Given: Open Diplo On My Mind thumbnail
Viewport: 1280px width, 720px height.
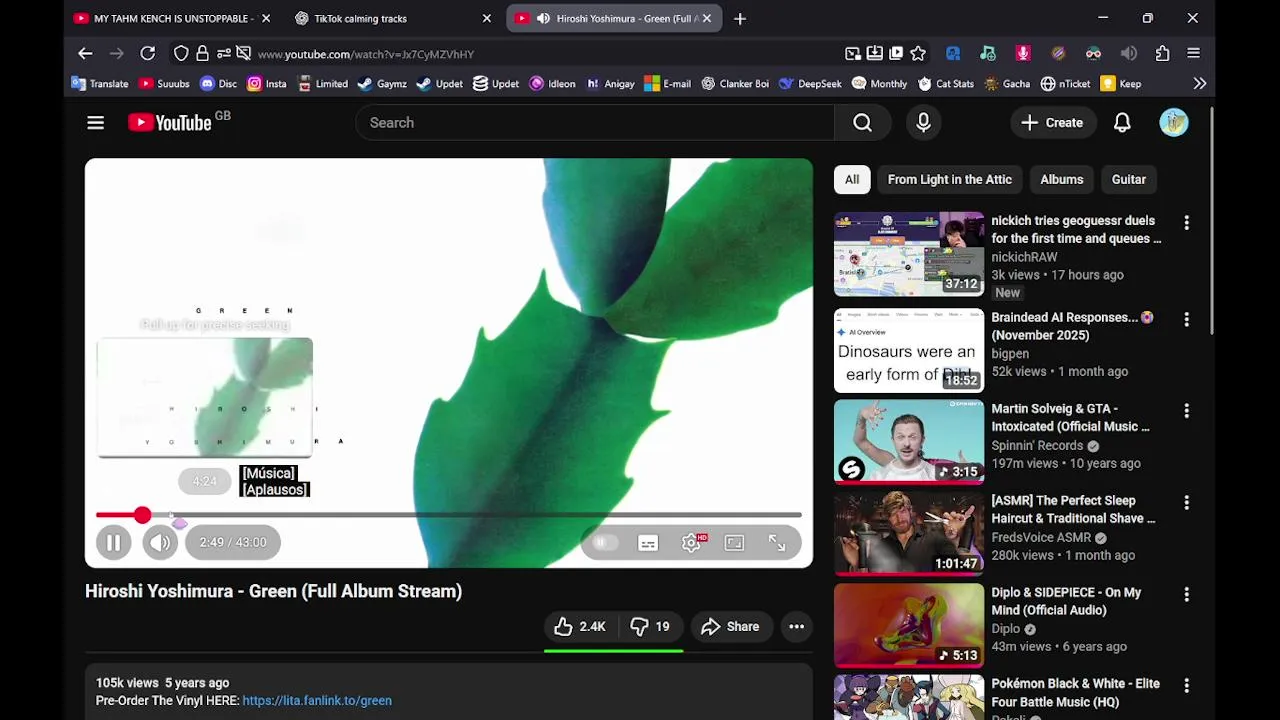Looking at the screenshot, I should 909,625.
